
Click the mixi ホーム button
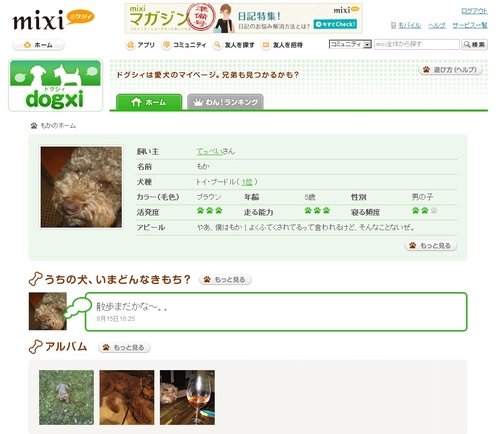[x=38, y=45]
